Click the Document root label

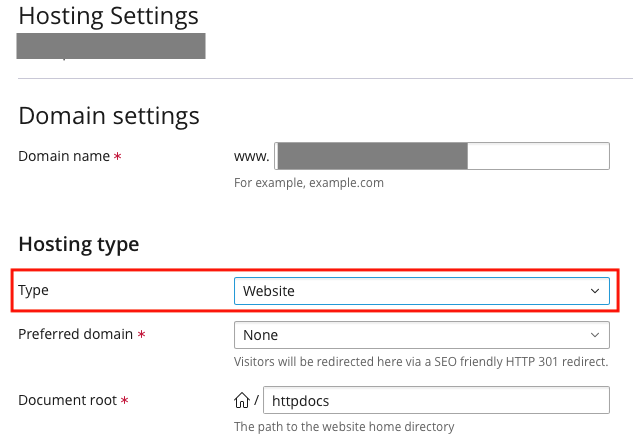point(66,401)
